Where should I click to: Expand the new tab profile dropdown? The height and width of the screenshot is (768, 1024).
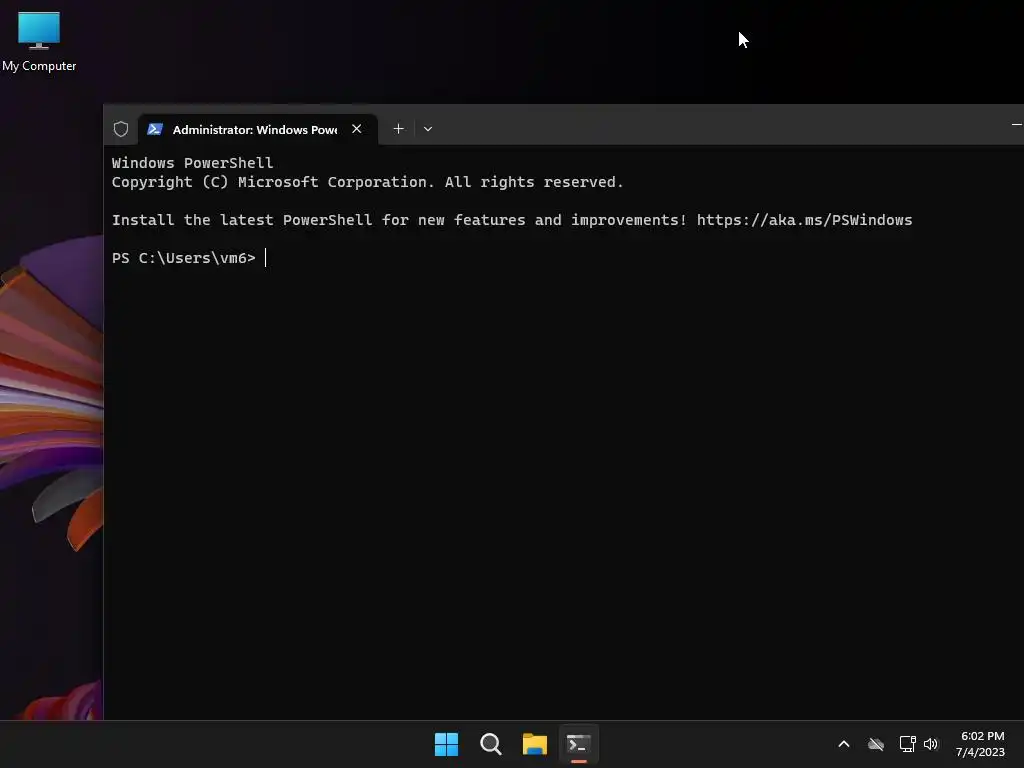[x=428, y=129]
